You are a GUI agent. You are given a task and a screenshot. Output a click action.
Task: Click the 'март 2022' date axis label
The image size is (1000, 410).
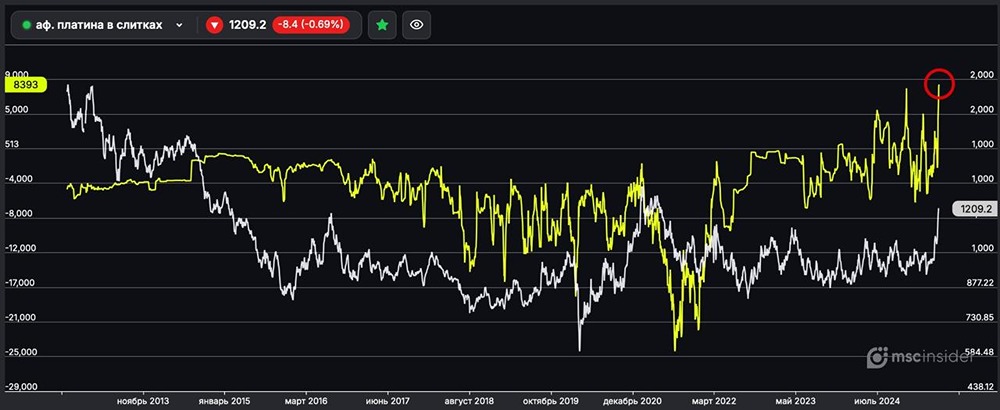715,401
